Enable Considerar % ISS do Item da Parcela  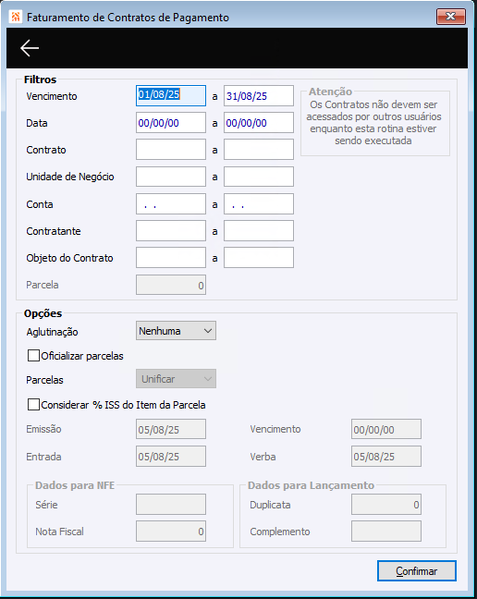click(x=34, y=404)
